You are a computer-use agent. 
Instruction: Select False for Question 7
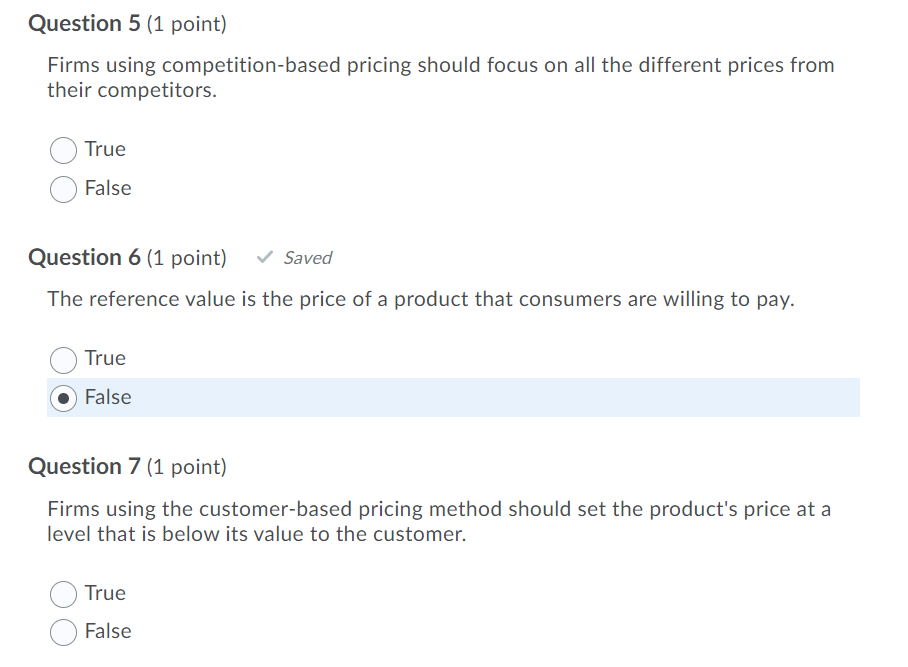(62, 632)
